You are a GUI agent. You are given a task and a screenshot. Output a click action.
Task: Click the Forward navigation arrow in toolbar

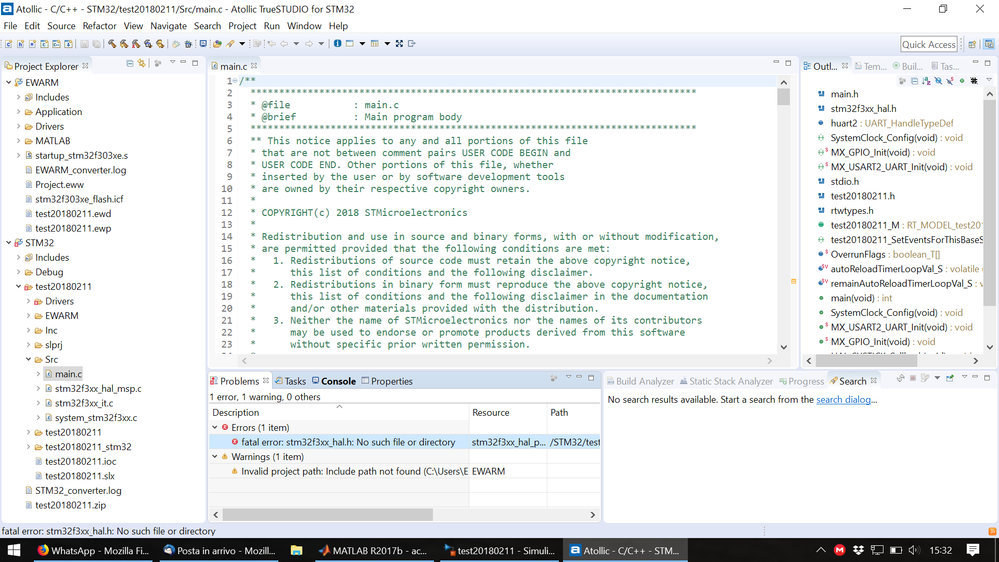309,44
